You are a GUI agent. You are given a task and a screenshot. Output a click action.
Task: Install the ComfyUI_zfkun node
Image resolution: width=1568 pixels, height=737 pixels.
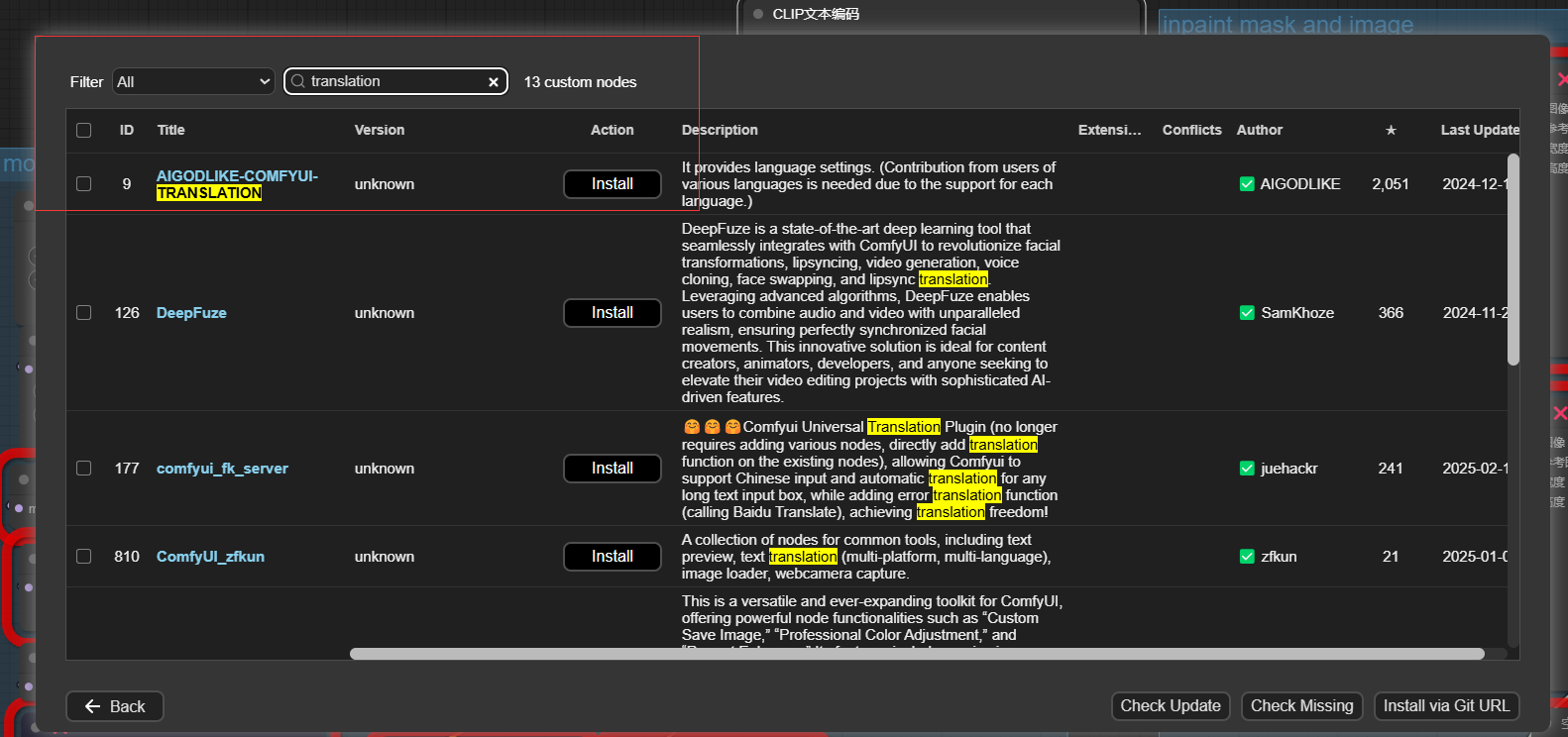pyautogui.click(x=613, y=557)
